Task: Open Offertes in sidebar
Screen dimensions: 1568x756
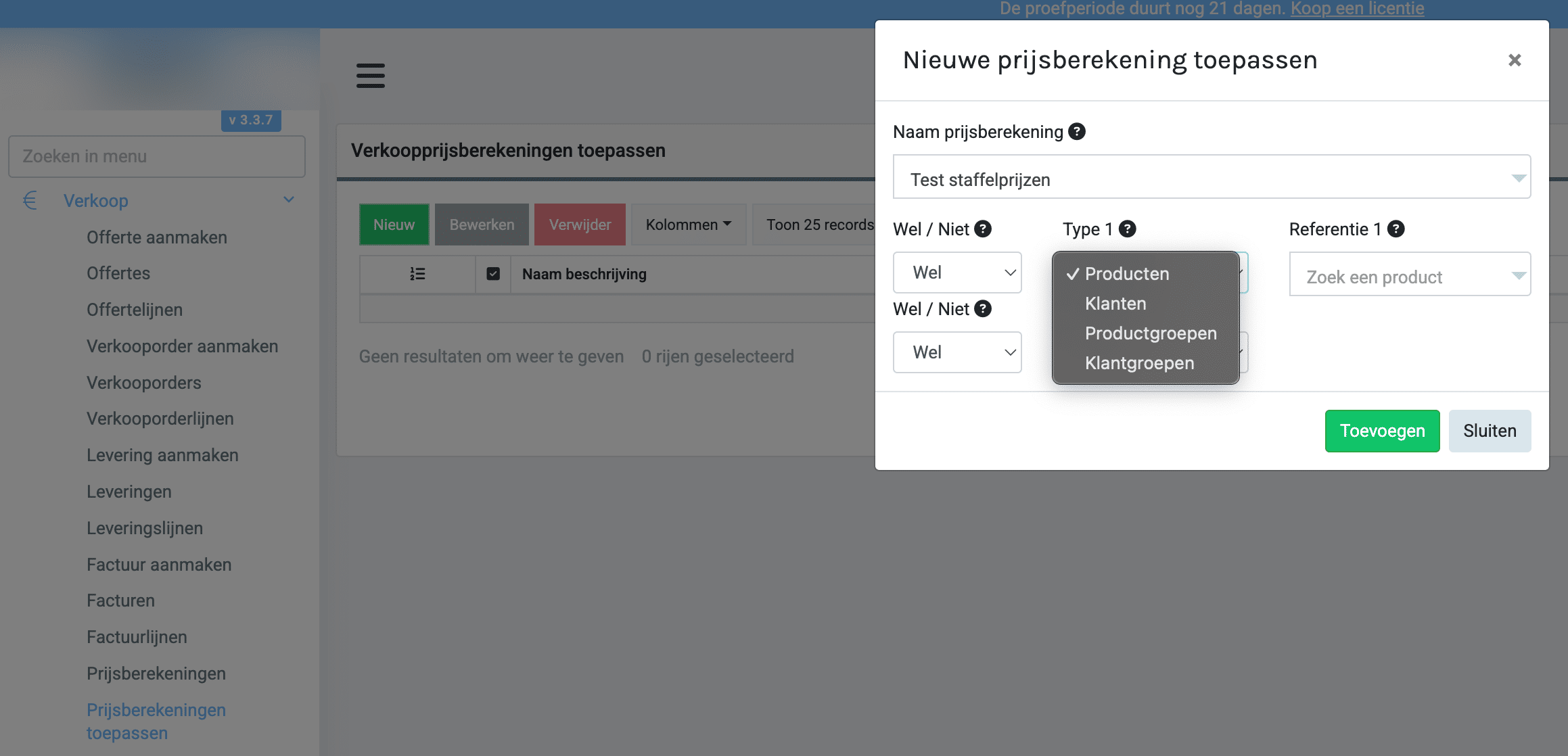Action: point(118,273)
